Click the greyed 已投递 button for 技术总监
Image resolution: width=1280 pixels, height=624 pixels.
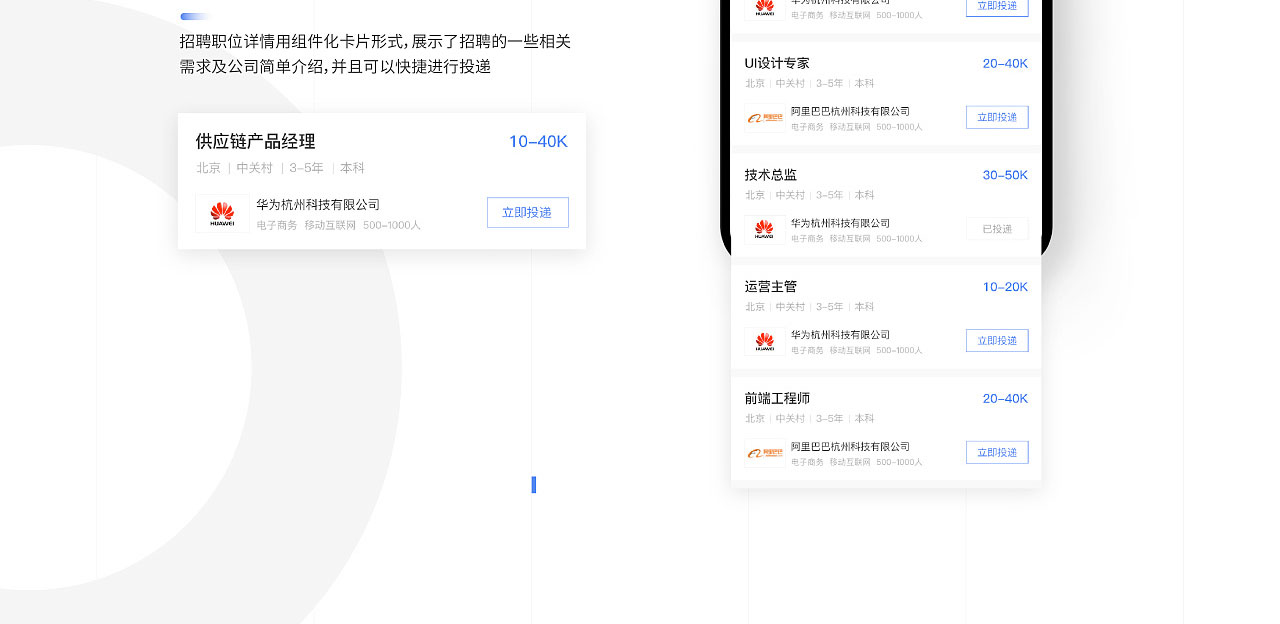[997, 229]
